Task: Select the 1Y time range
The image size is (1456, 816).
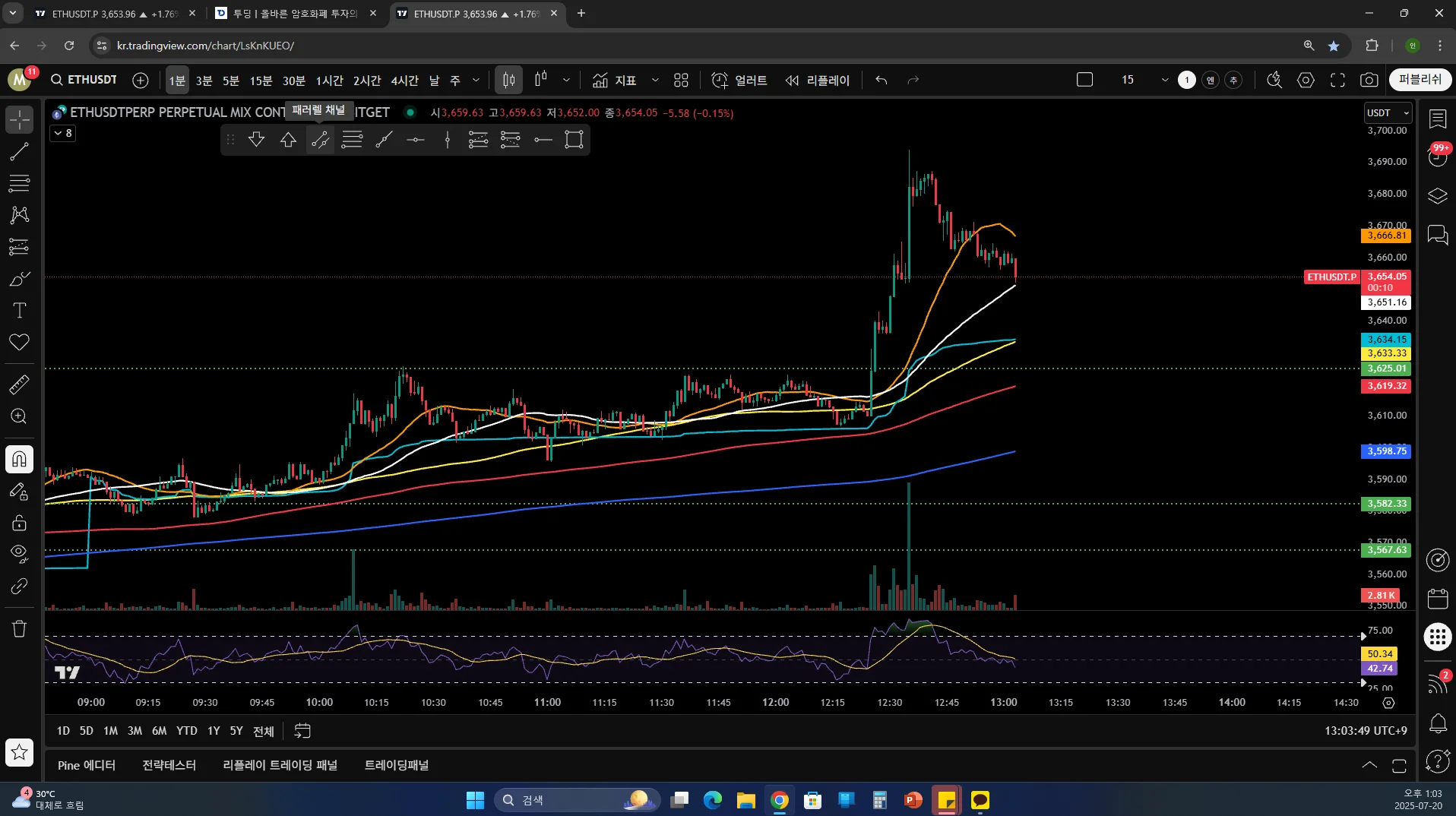Action: 214,731
